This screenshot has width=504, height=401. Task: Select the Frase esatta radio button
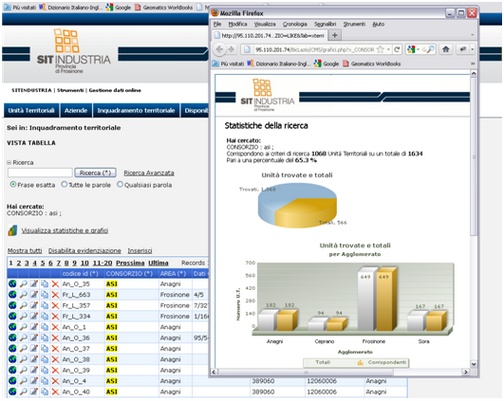pos(13,184)
